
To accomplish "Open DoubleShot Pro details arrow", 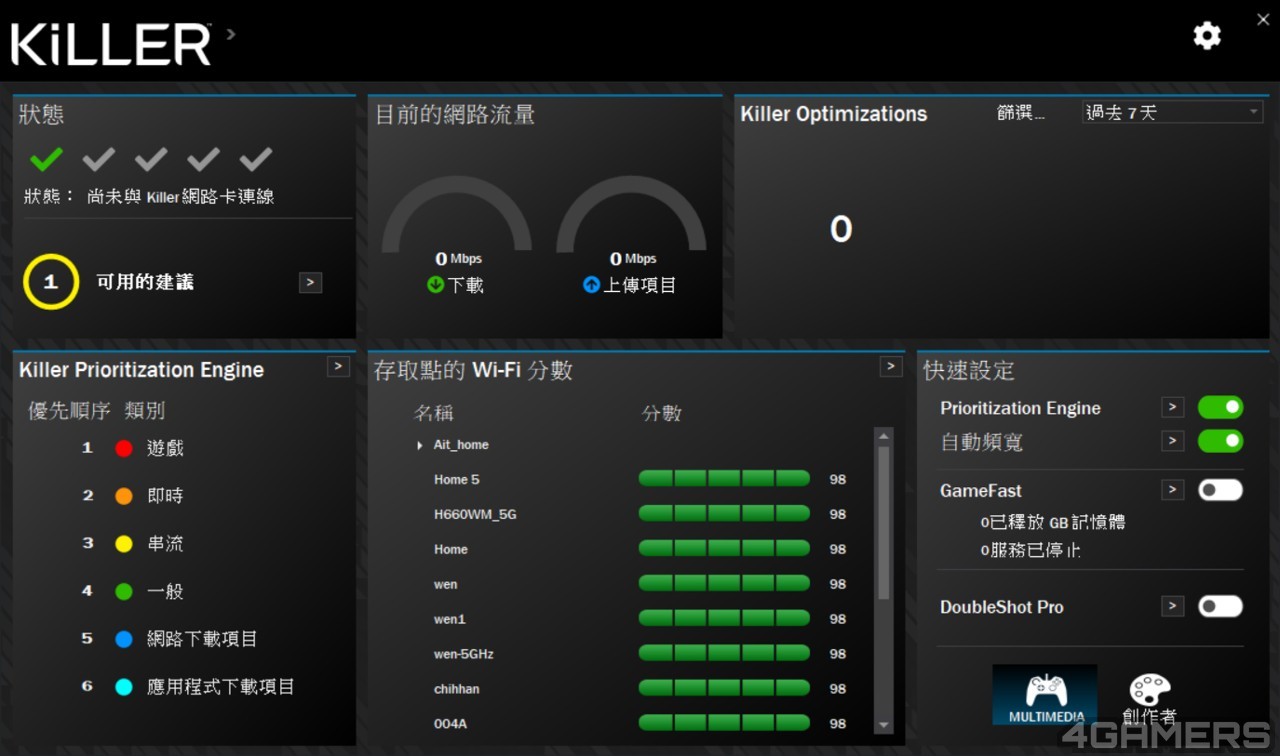I will (1173, 606).
